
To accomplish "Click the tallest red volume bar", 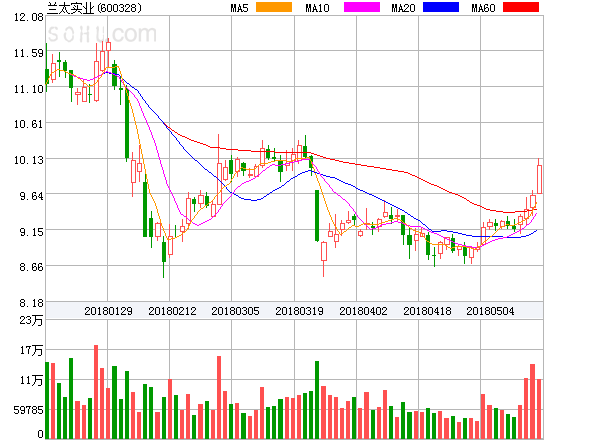I will 96,392.
